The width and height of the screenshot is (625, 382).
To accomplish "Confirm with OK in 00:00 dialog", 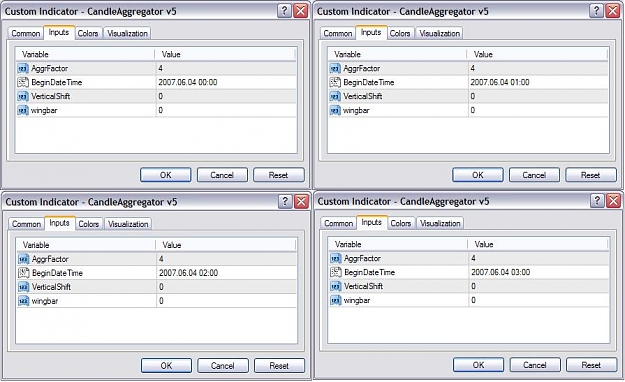I will (166, 175).
